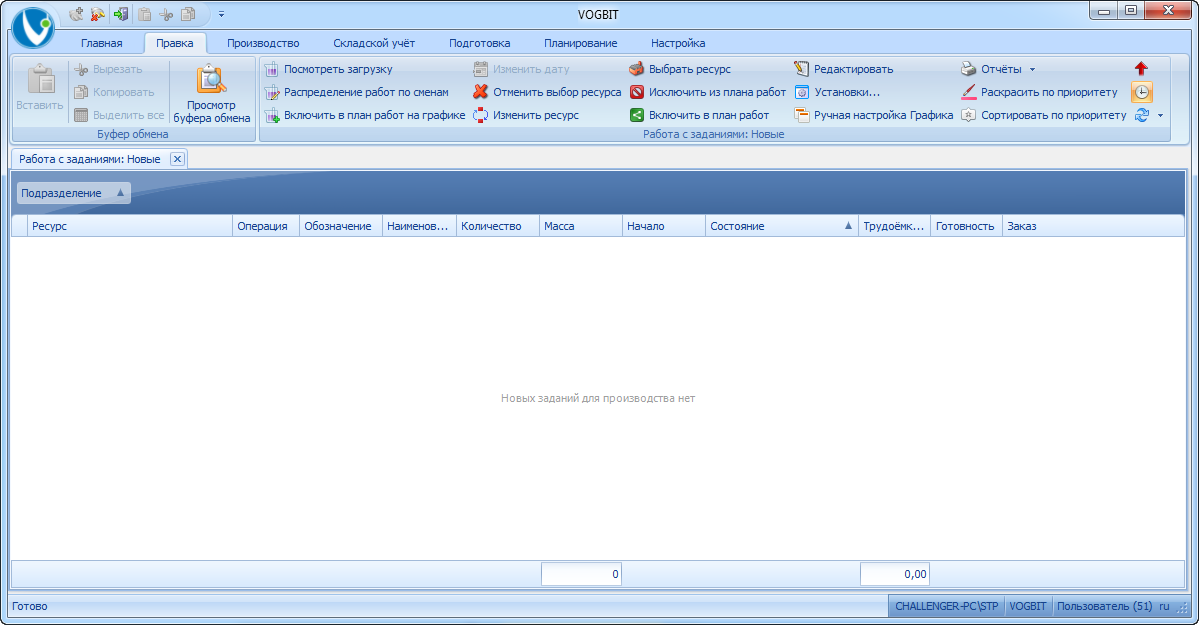Switch to the Производство ribbon tab
Screen dimensions: 1199x625
pyautogui.click(x=263, y=43)
